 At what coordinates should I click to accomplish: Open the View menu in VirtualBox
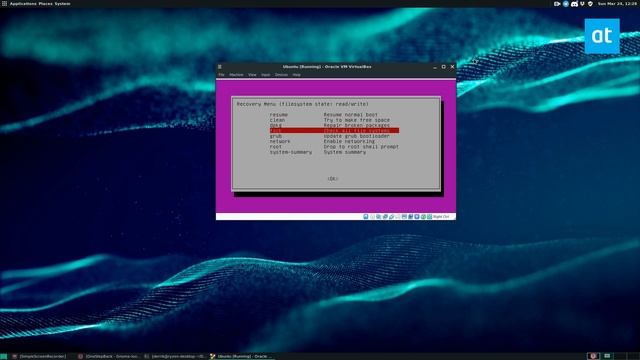click(x=252, y=75)
